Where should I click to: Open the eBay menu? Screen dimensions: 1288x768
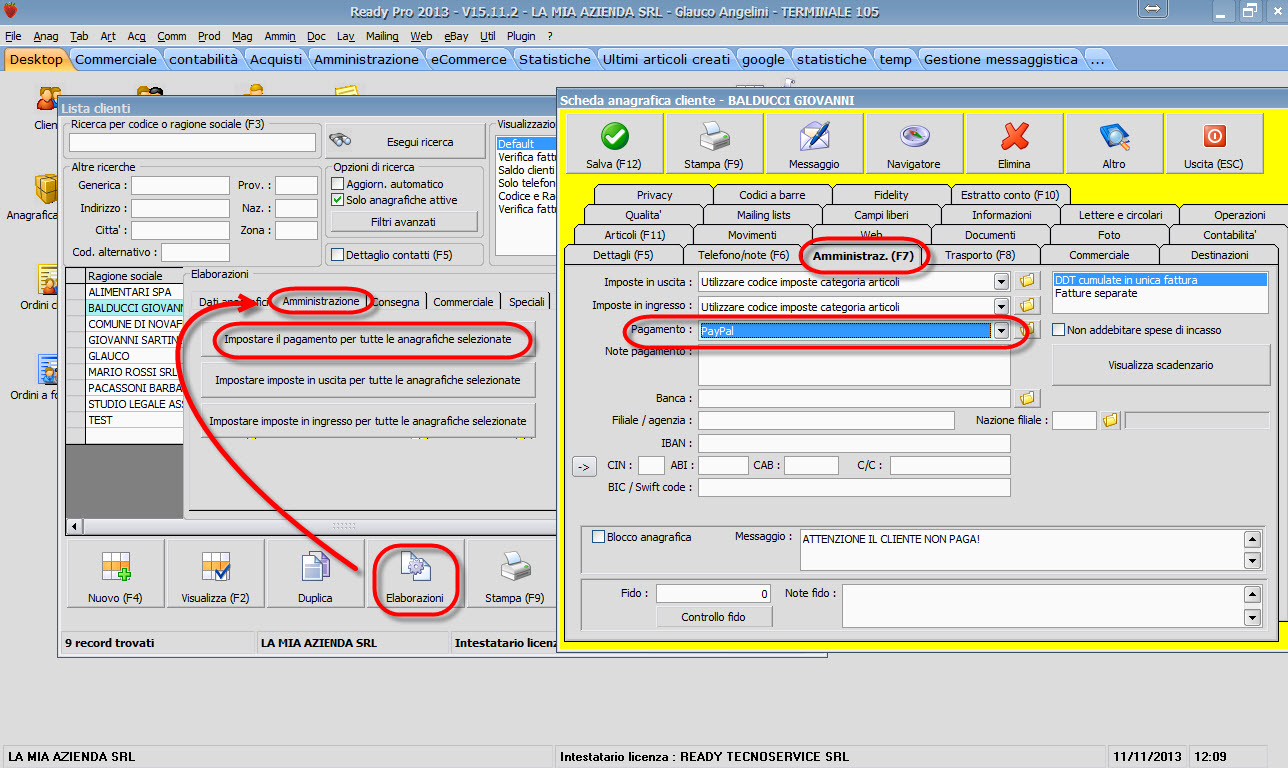(456, 36)
